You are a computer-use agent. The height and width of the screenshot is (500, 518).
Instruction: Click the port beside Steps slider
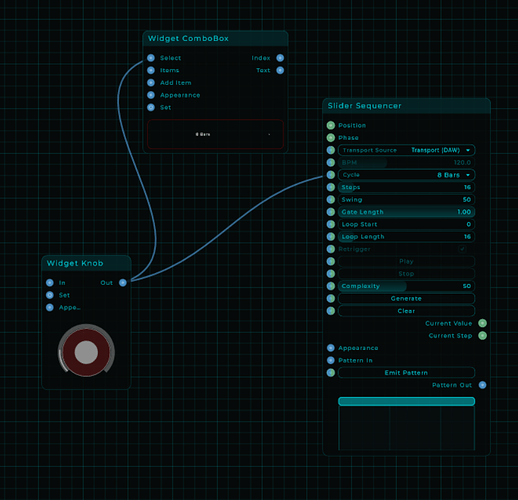tap(331, 187)
